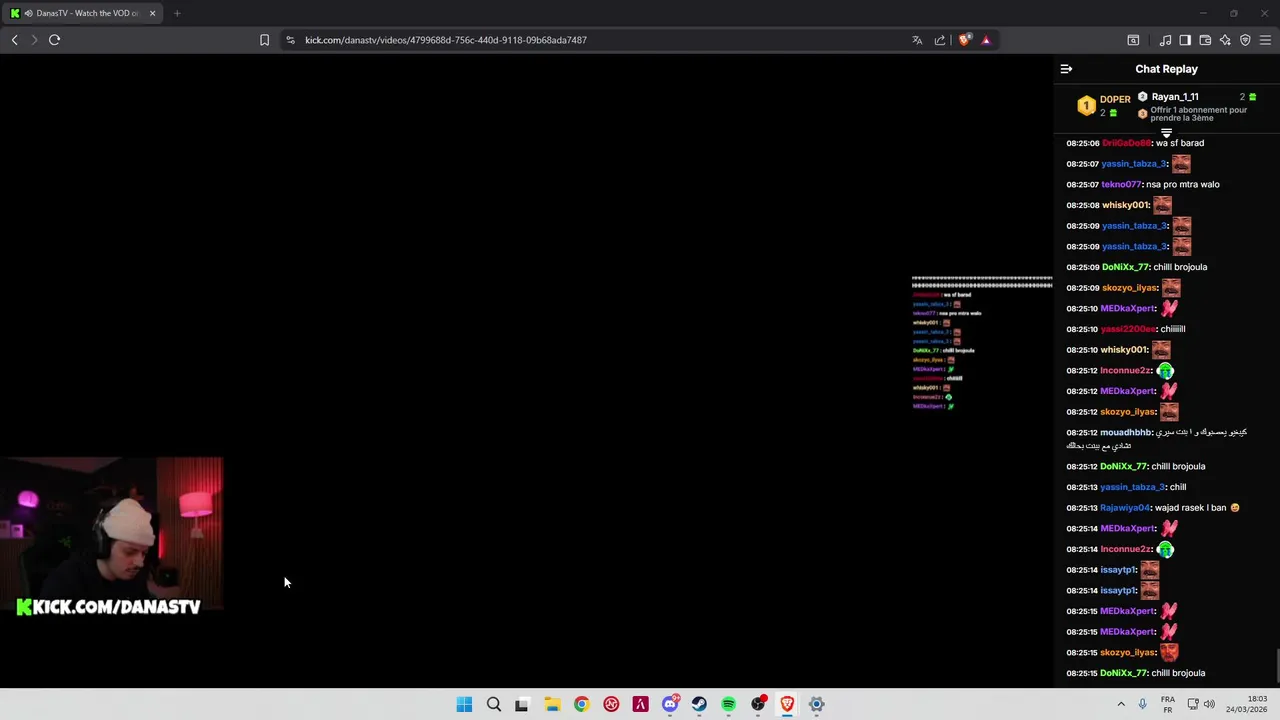Click username tekno077 in chat

tap(1121, 184)
